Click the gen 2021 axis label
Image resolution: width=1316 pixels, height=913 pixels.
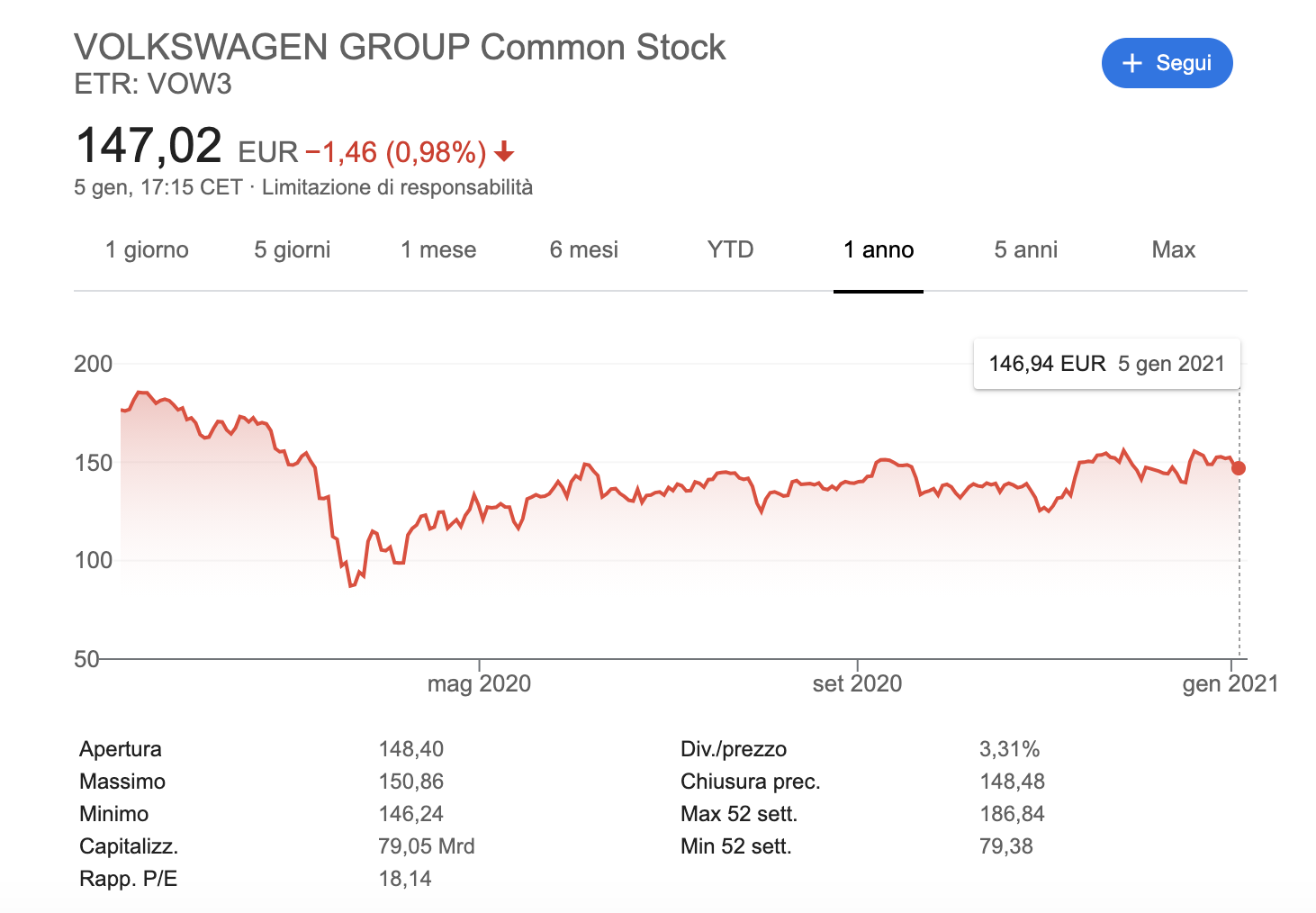(x=1230, y=683)
